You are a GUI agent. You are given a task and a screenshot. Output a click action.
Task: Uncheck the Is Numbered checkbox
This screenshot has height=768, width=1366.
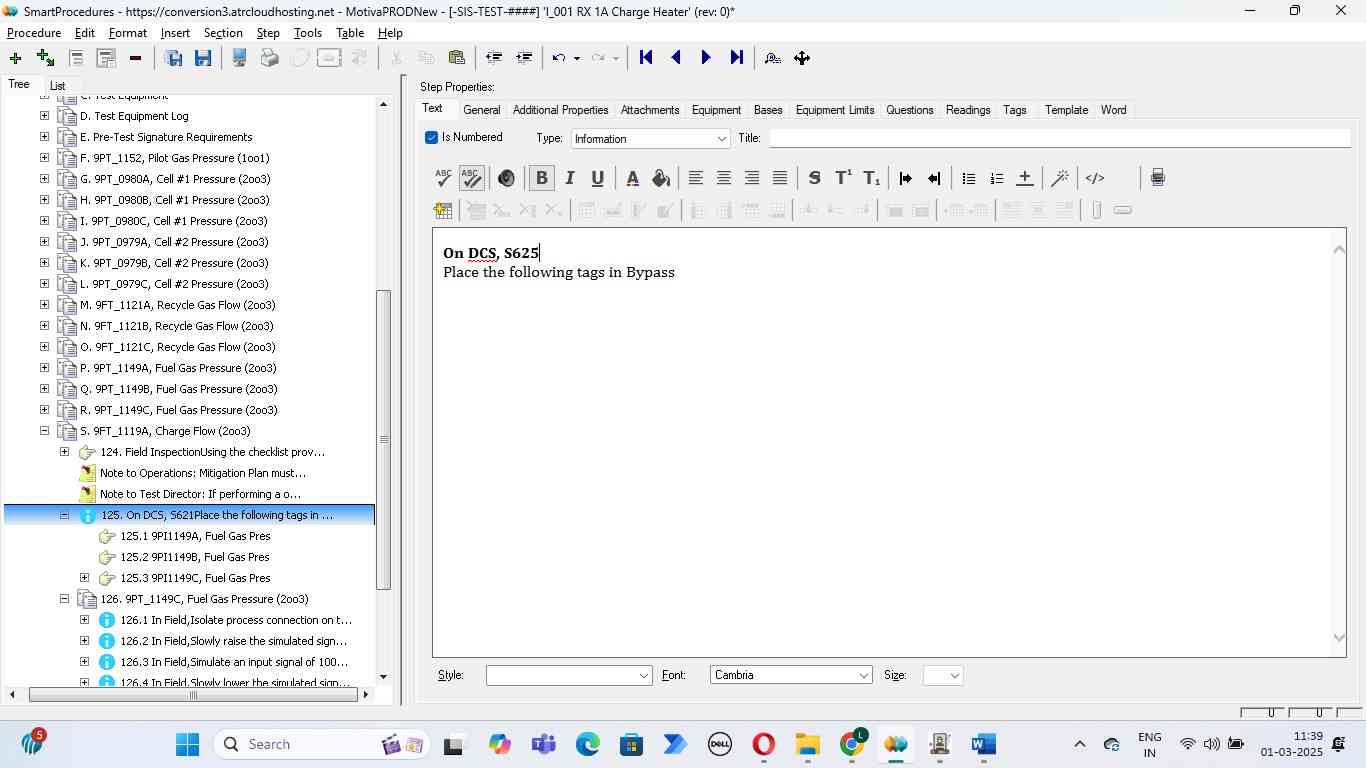click(x=431, y=138)
